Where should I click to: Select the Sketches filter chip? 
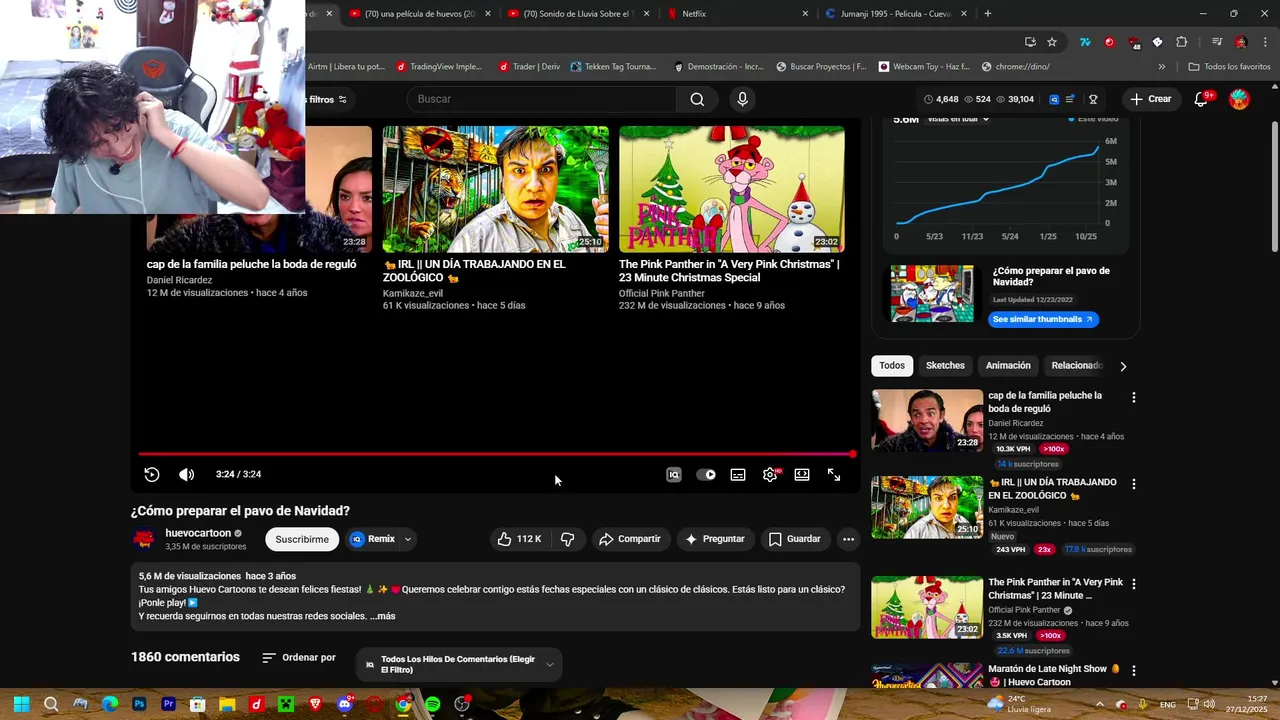coord(945,366)
